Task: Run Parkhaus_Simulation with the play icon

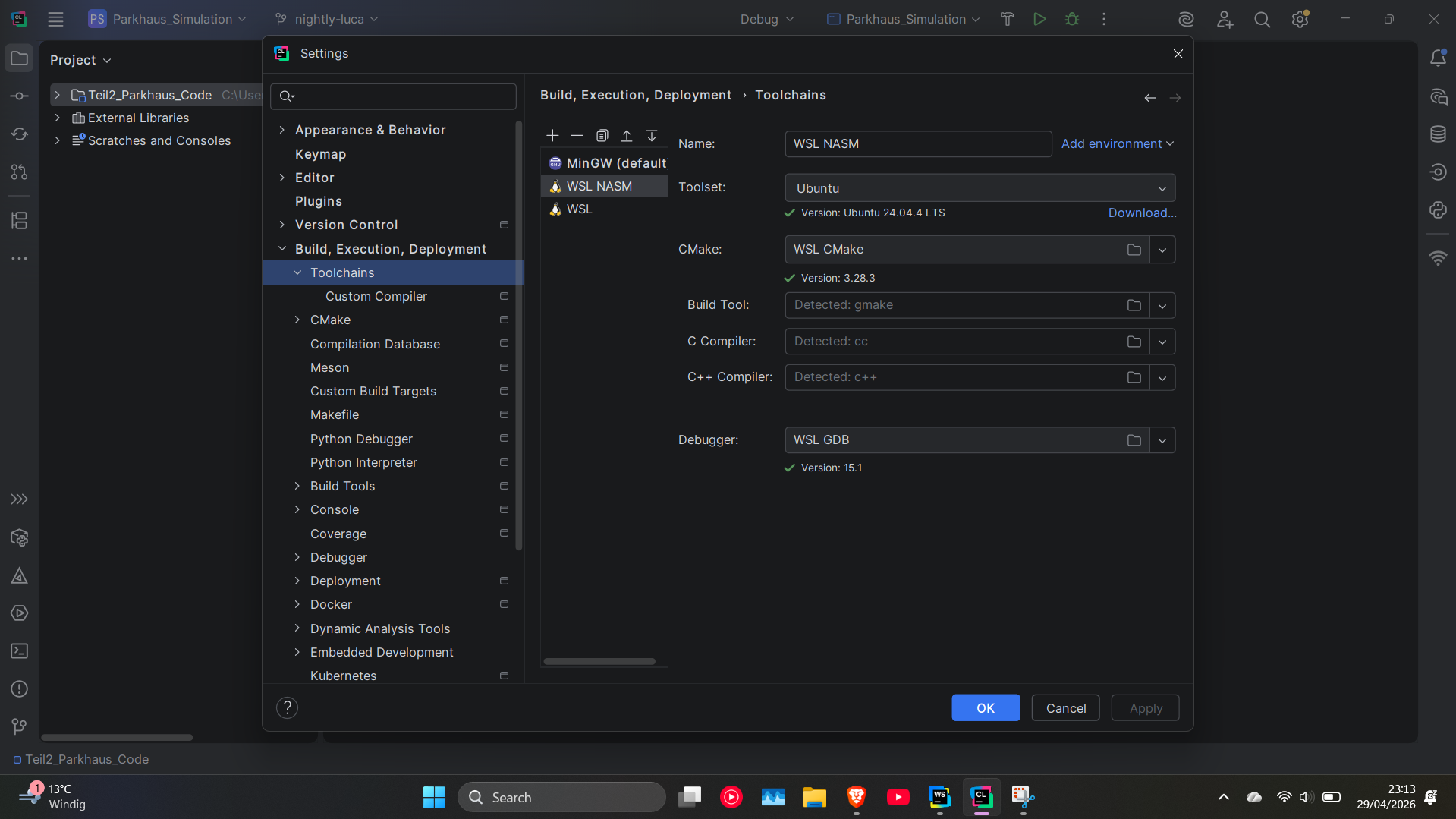Action: pos(1039,19)
